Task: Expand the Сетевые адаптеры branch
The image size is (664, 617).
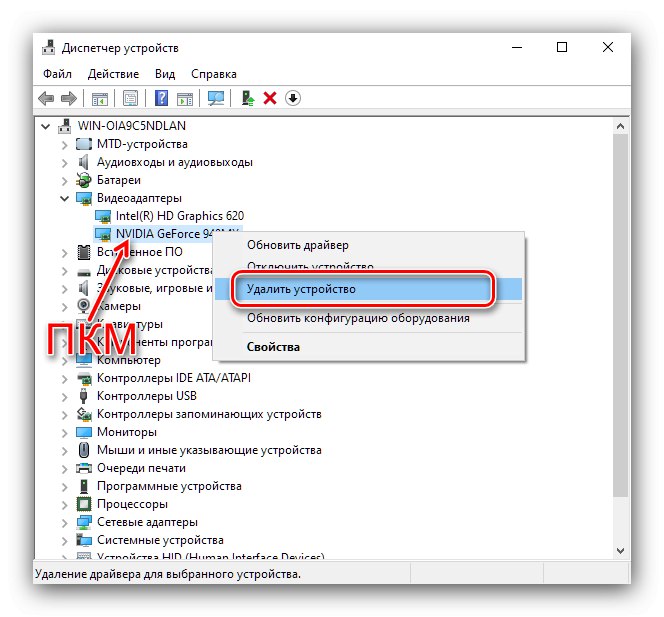Action: pyautogui.click(x=64, y=523)
